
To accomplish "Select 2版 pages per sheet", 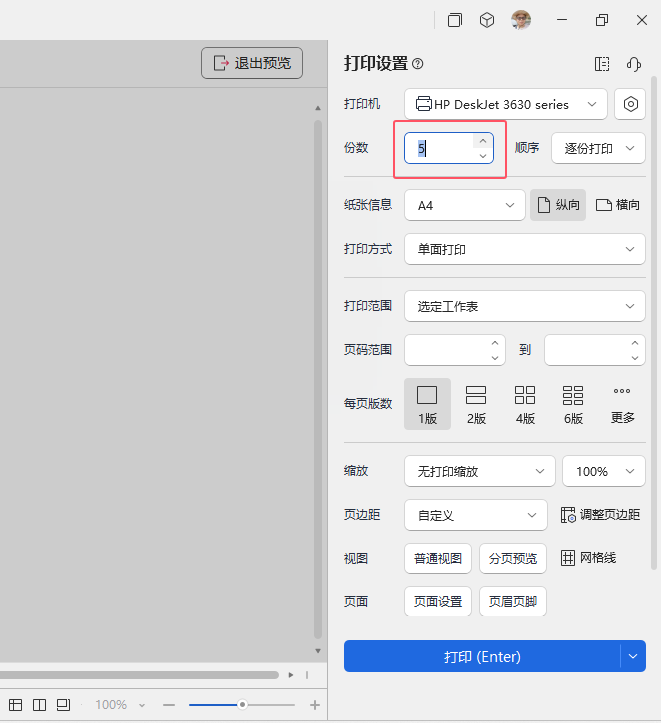I will point(476,404).
